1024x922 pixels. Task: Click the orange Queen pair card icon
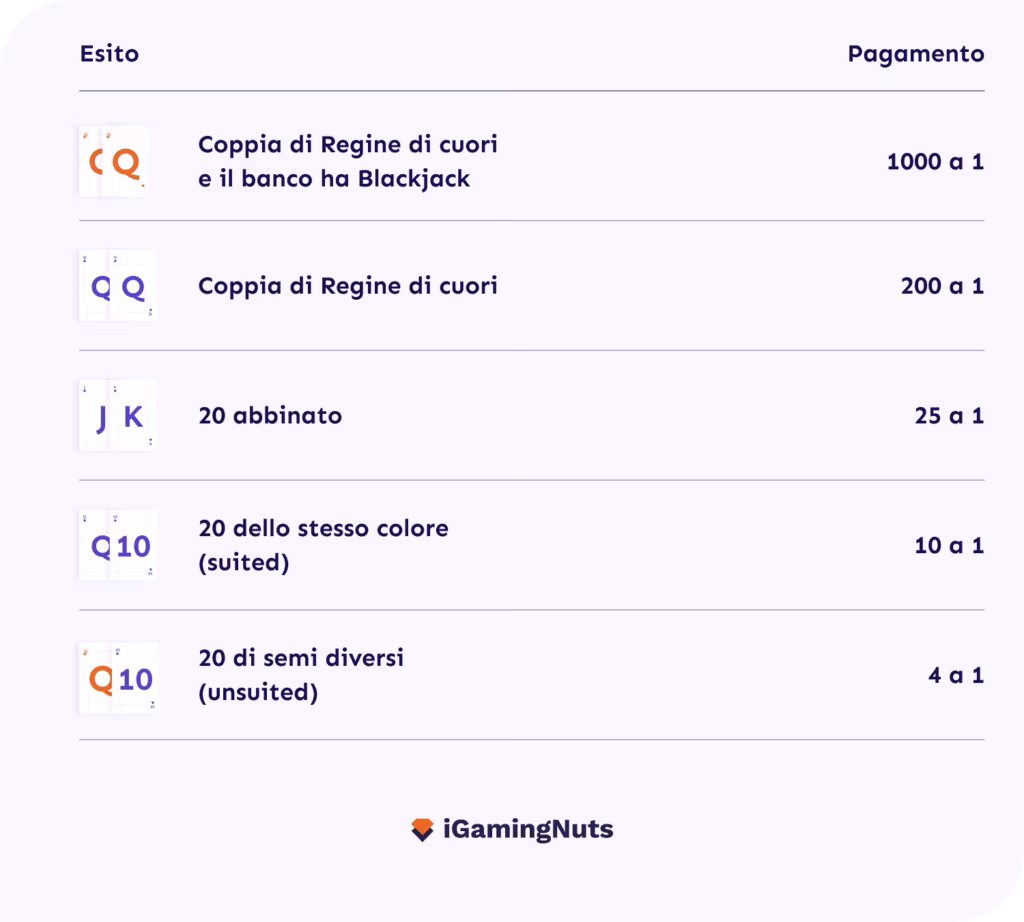(116, 161)
